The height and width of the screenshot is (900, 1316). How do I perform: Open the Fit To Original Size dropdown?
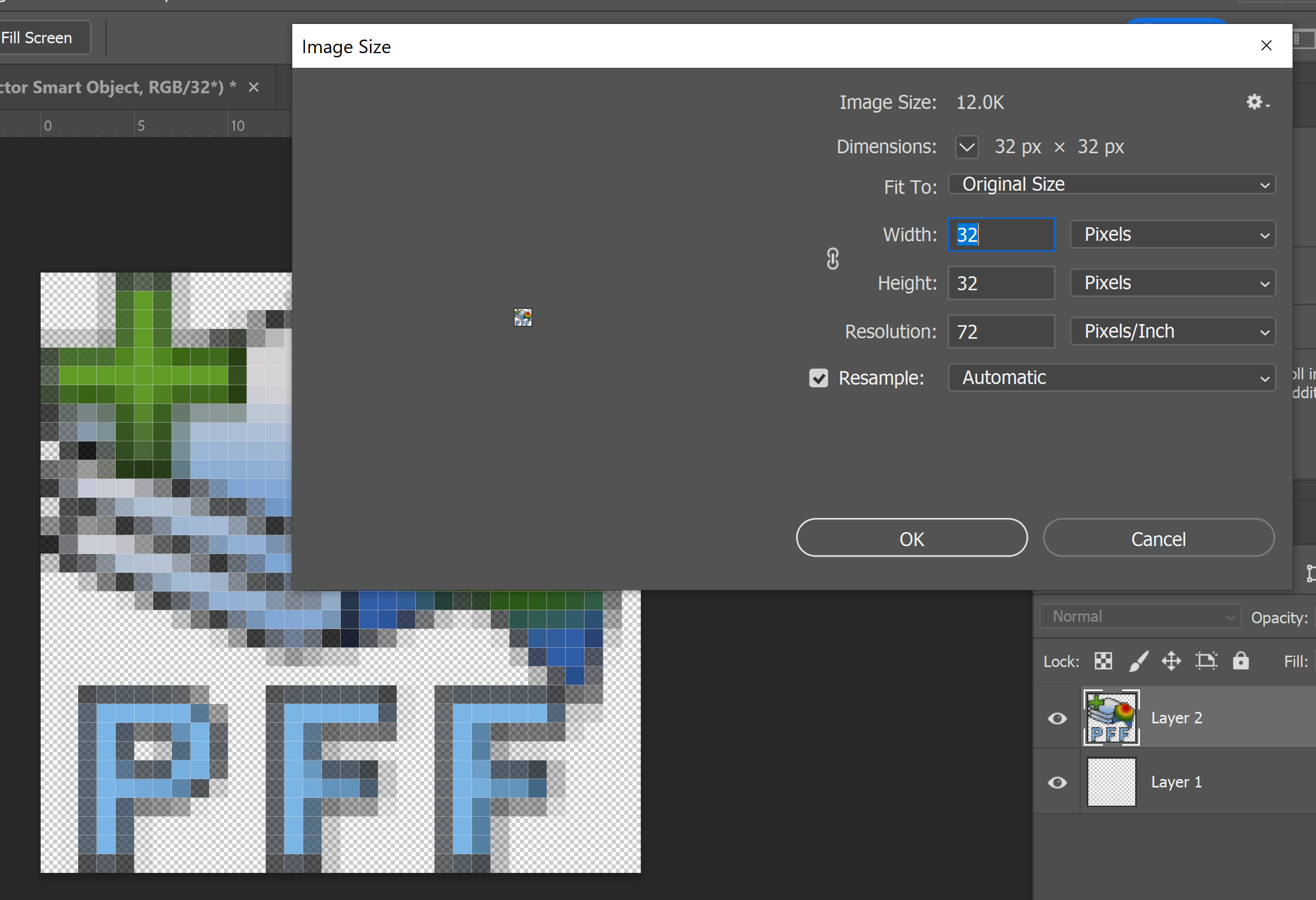1111,184
